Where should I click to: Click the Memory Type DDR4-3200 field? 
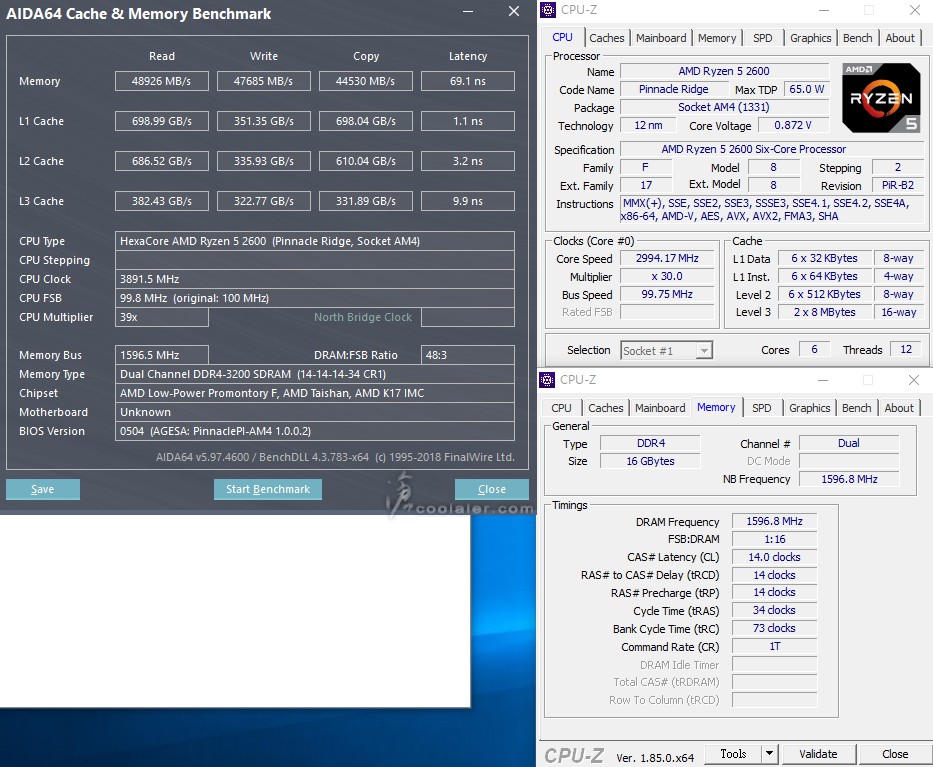click(315, 374)
